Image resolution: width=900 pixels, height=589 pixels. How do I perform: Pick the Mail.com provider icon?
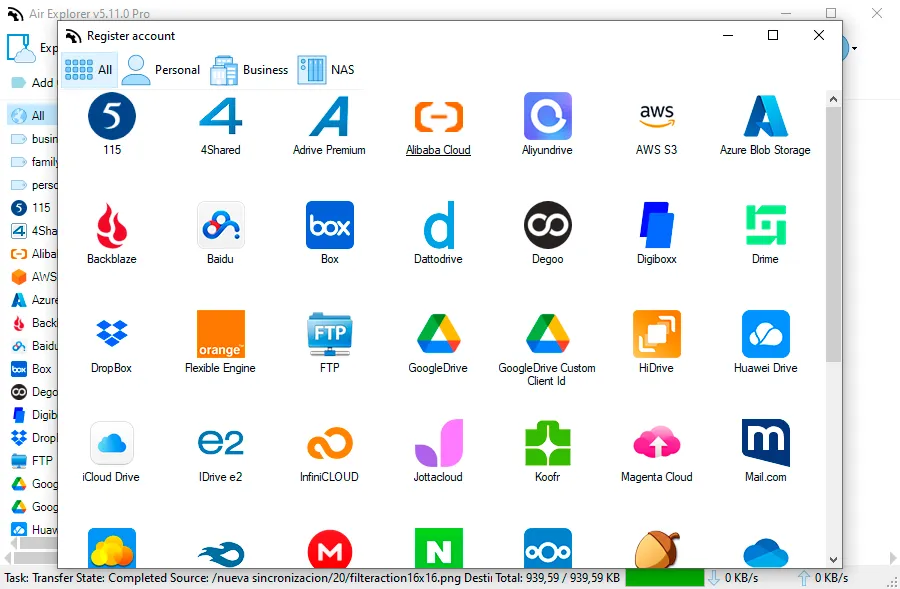766,443
